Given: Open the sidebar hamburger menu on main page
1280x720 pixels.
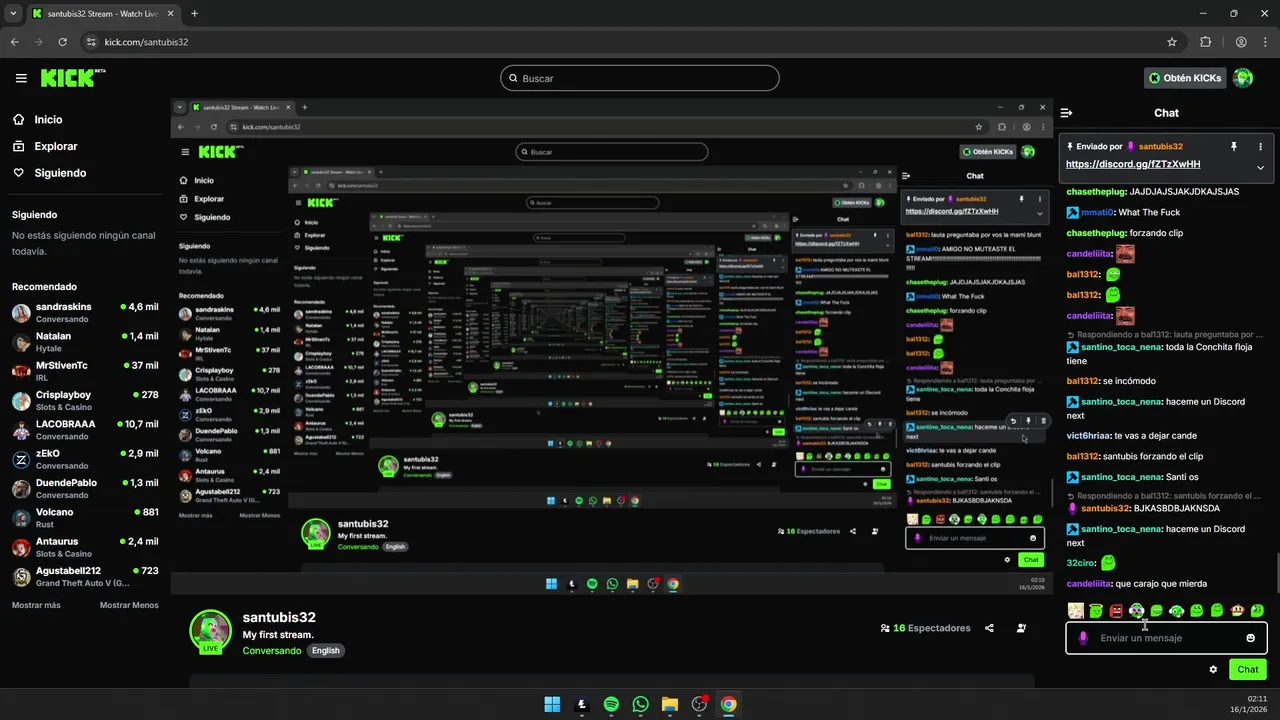Looking at the screenshot, I should (21, 78).
